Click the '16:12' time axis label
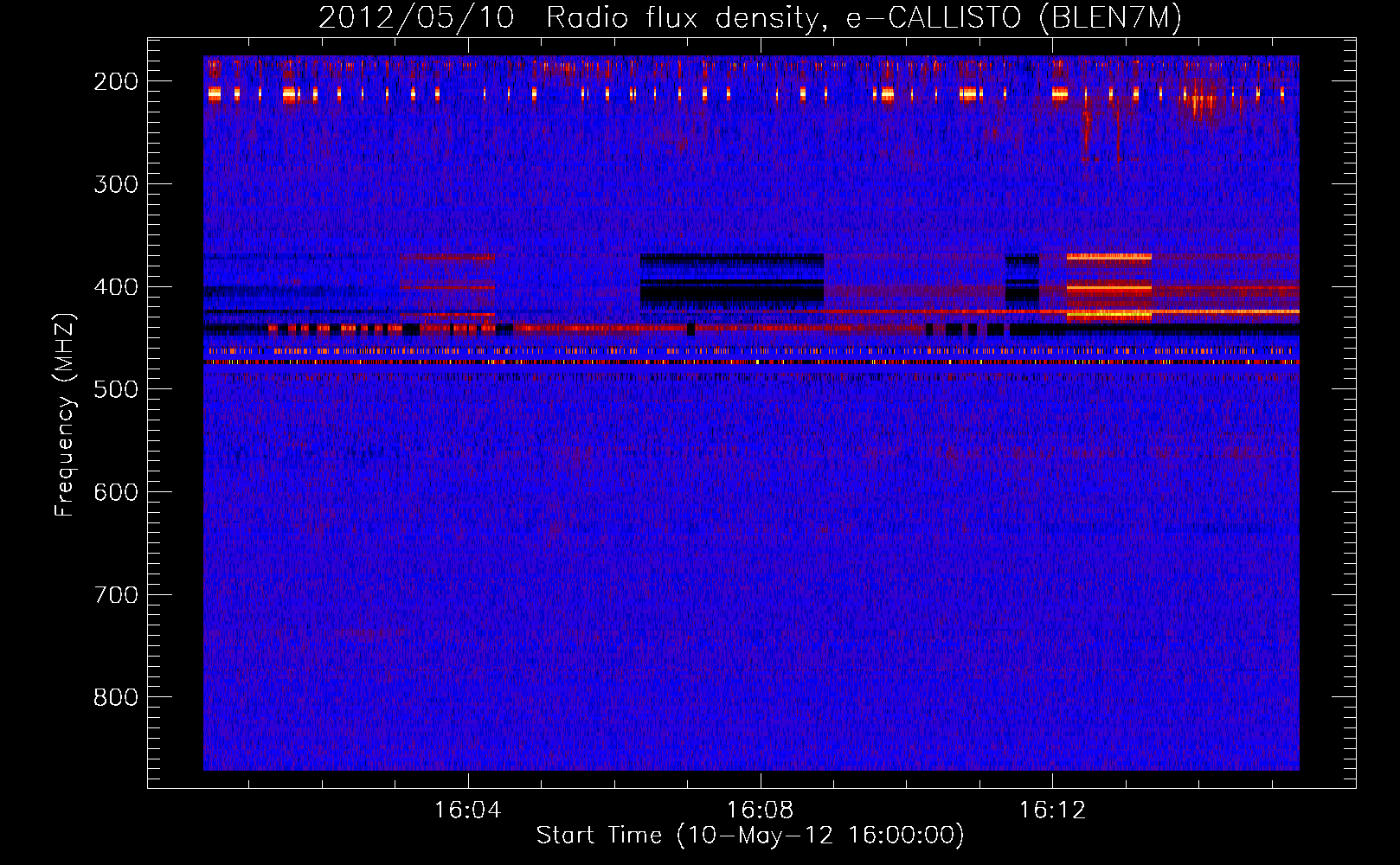The image size is (1400, 865). (x=1052, y=811)
